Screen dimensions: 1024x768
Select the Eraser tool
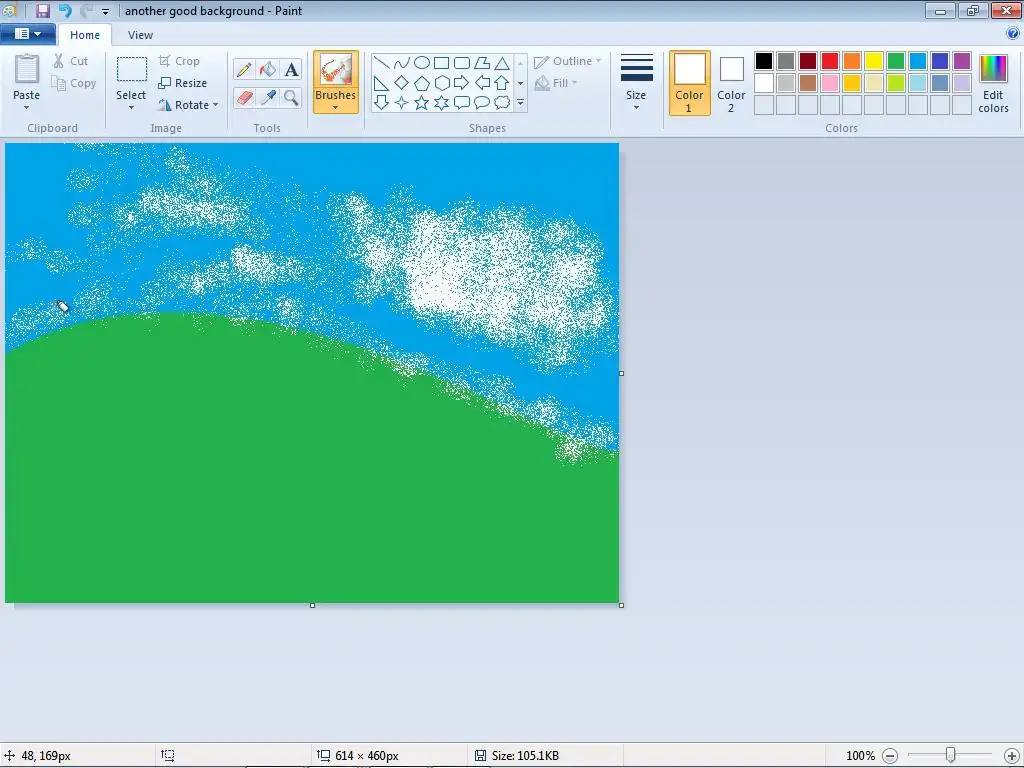pyautogui.click(x=244, y=98)
